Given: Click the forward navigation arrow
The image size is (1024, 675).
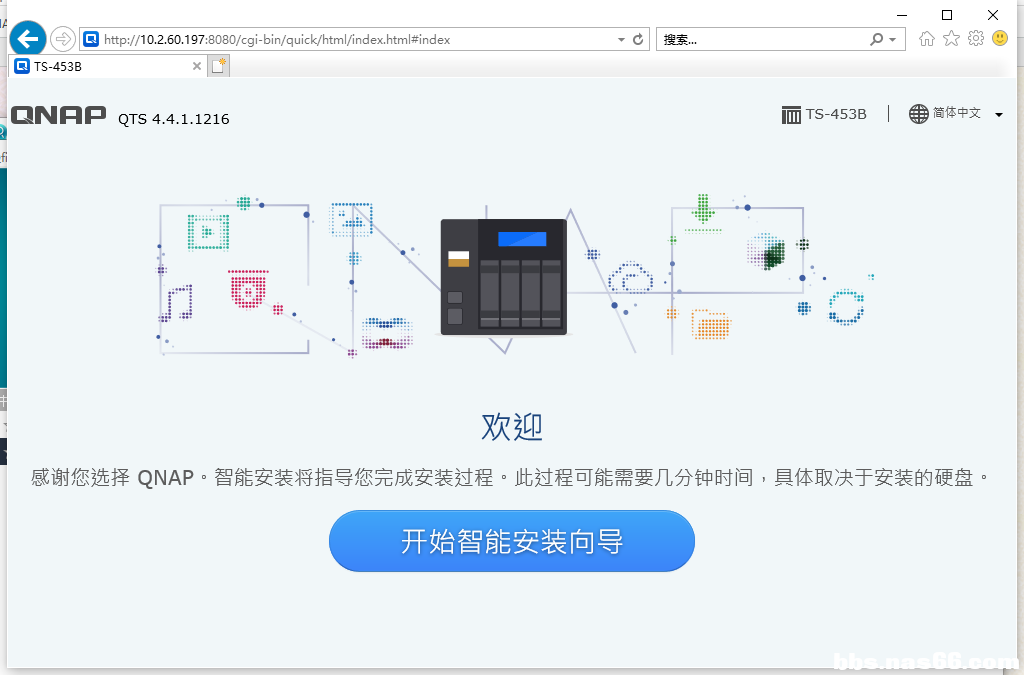Looking at the screenshot, I should click(59, 38).
